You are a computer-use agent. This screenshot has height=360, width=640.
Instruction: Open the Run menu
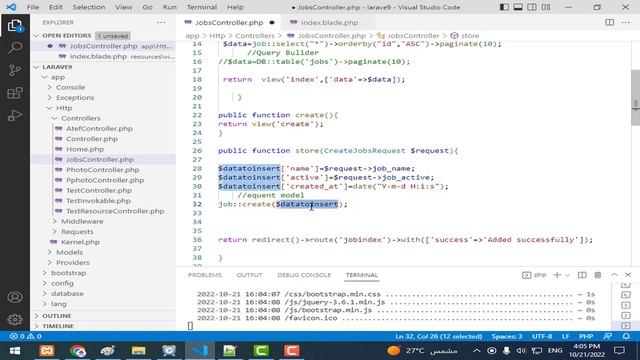coord(169,7)
